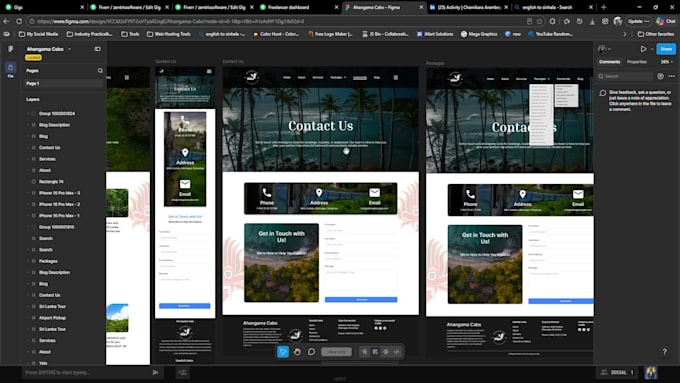Open My Social Media bookmark folder
680x383 pixels.
38,34
